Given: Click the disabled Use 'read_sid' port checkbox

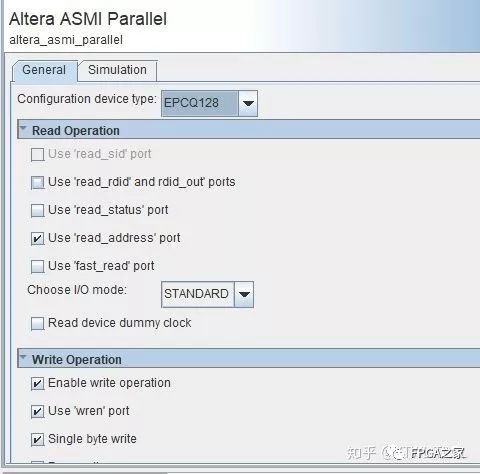Looking at the screenshot, I should [37, 155].
